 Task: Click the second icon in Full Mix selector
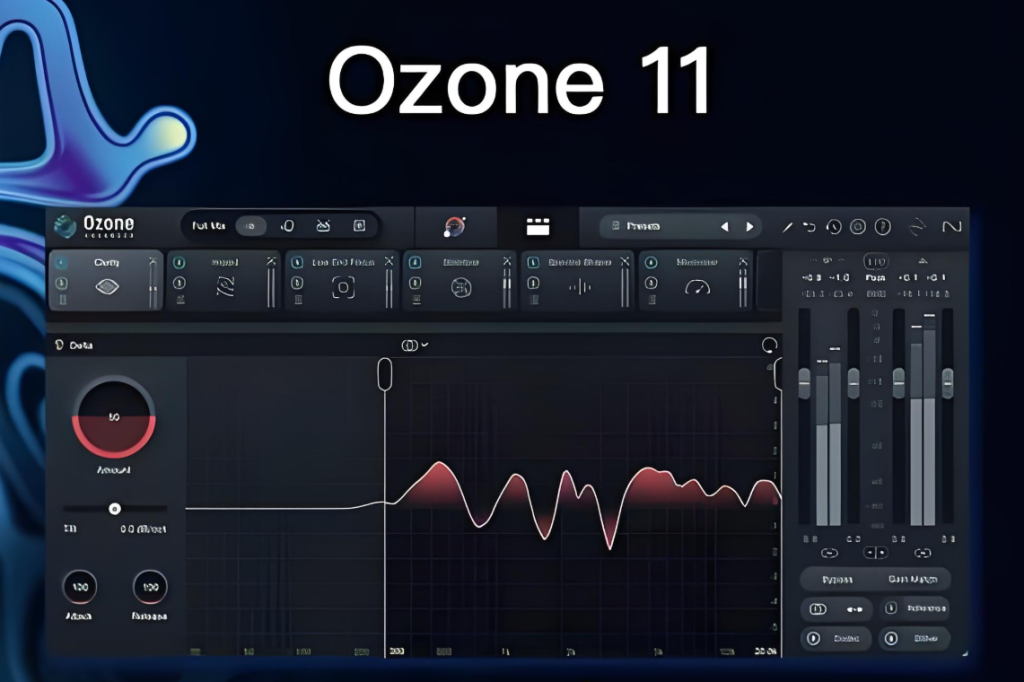click(x=287, y=226)
